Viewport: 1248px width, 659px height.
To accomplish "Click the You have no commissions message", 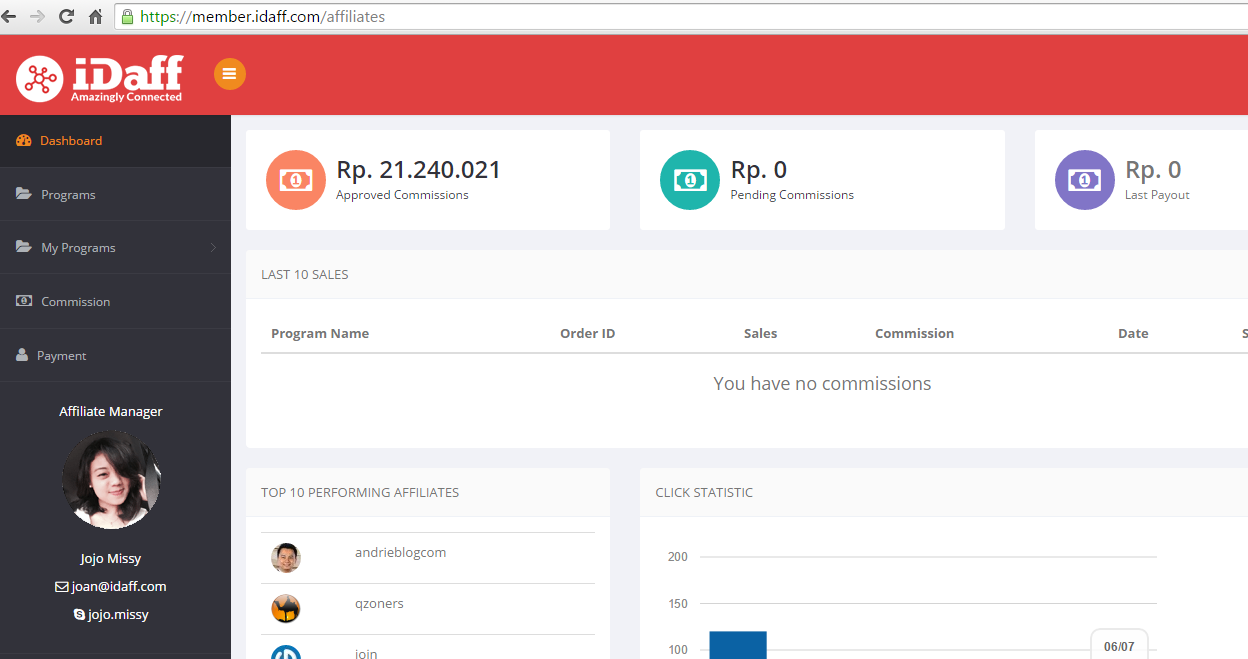I will (x=822, y=383).
